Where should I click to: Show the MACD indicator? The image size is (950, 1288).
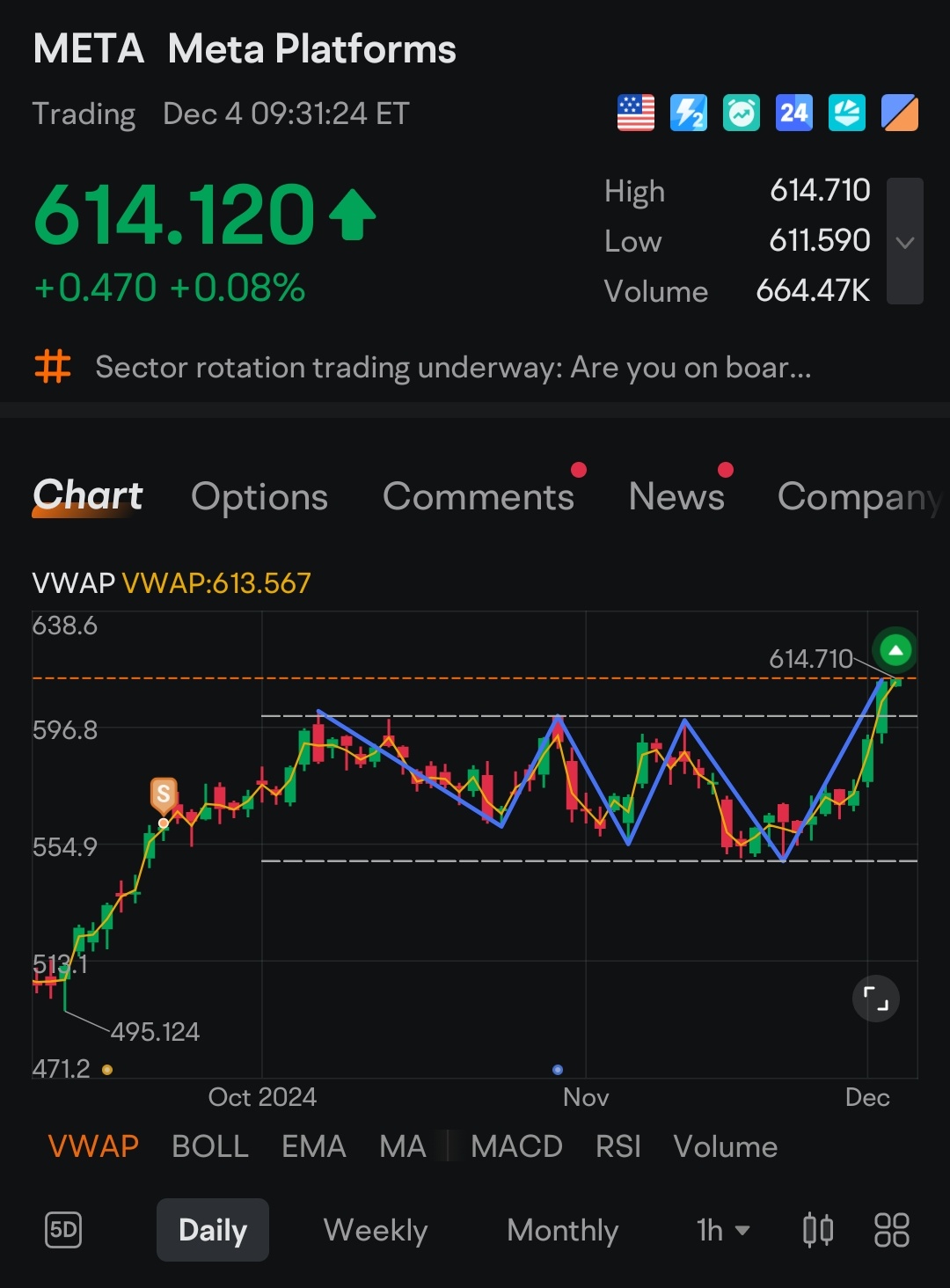[516, 1146]
